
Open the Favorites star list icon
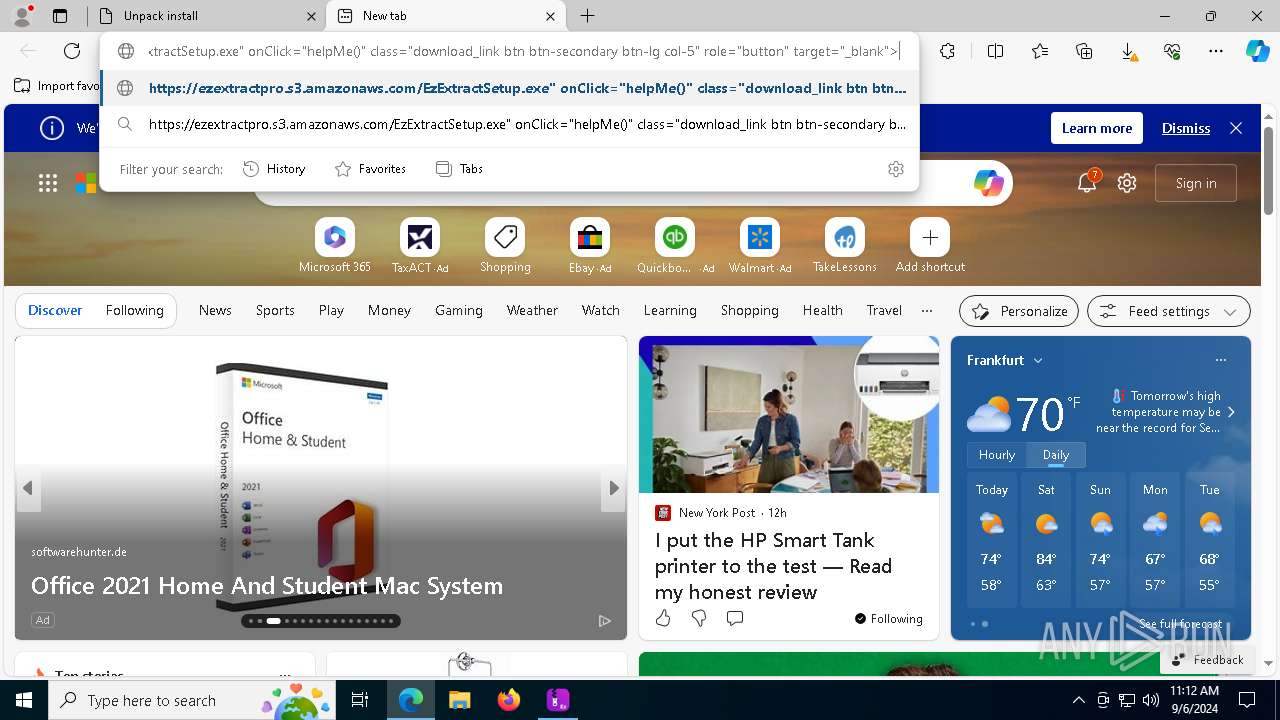click(x=1040, y=51)
